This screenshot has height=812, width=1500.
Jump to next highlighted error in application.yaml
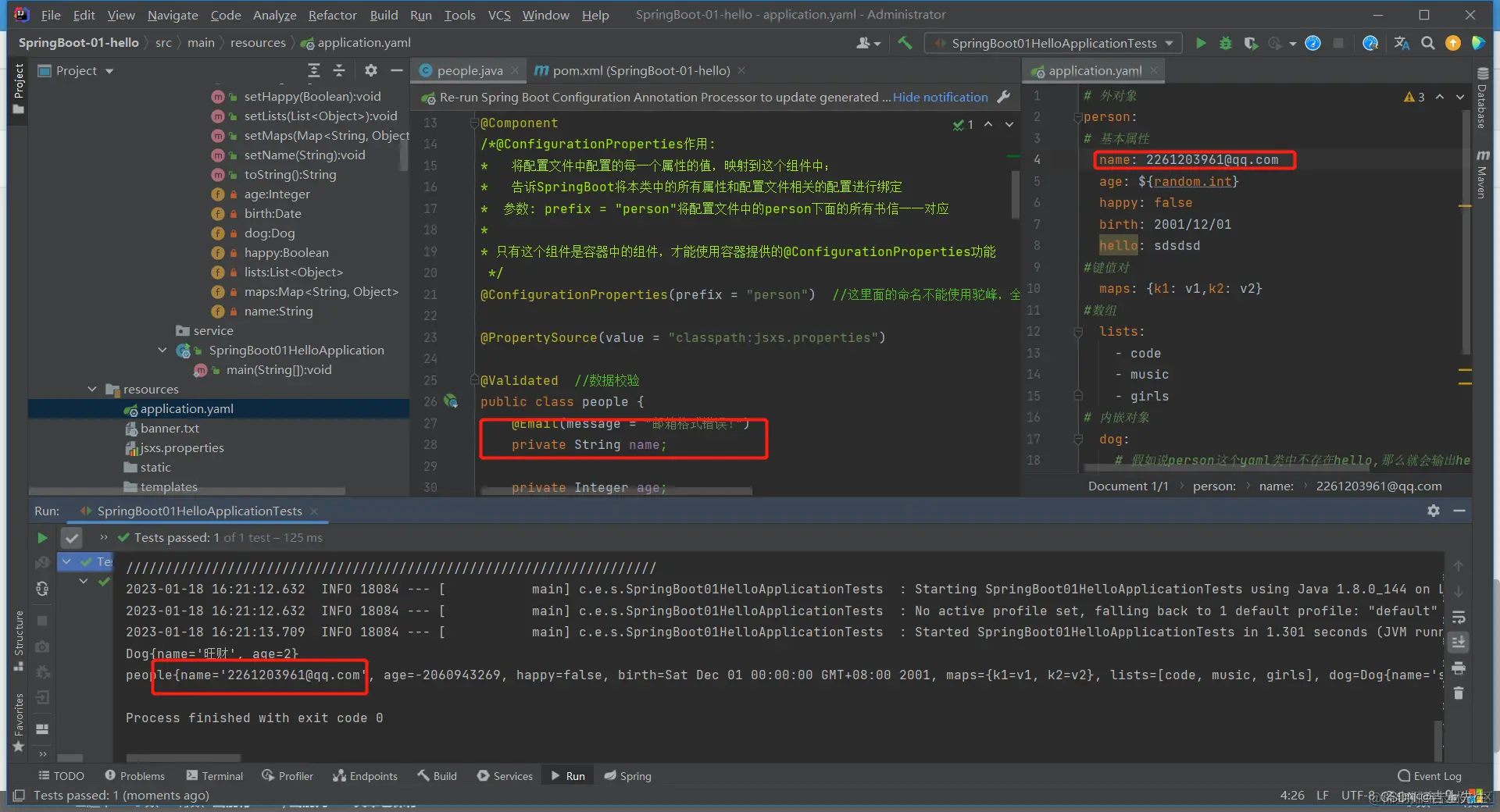point(1460,97)
